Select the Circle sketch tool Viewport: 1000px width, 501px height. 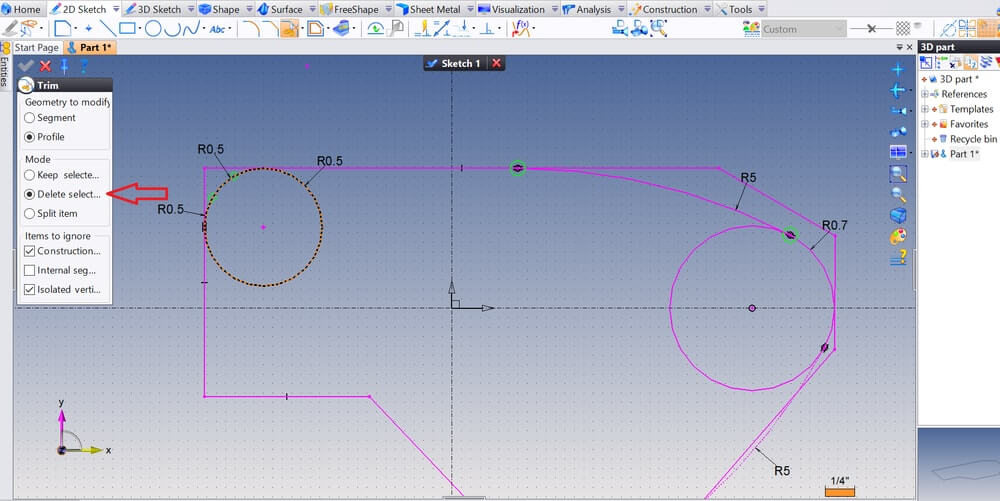(154, 28)
